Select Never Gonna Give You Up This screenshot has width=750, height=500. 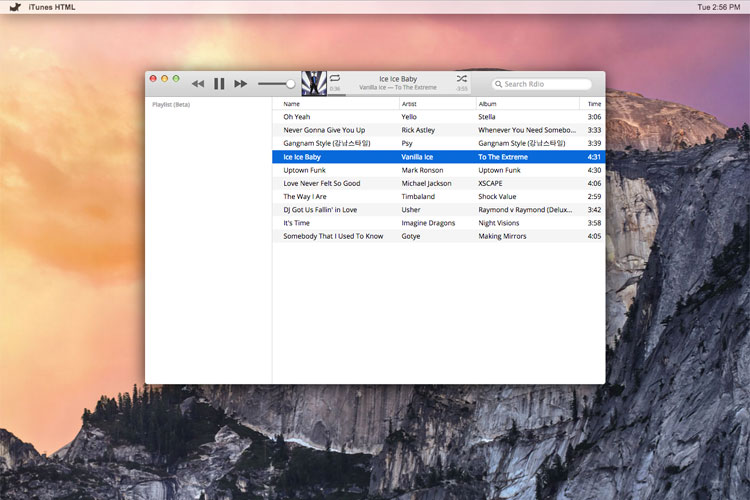(x=324, y=130)
